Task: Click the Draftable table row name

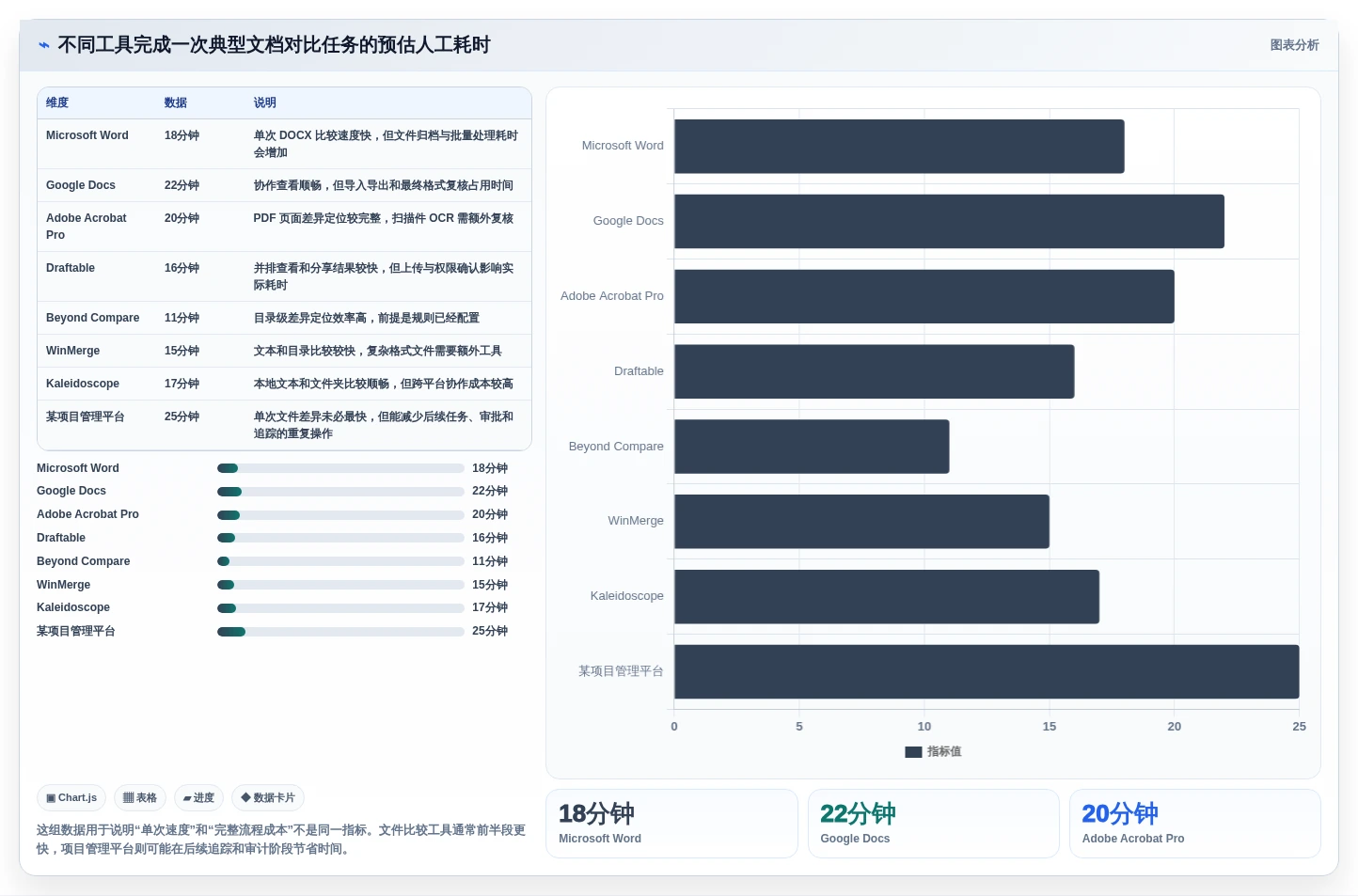Action: (x=71, y=268)
